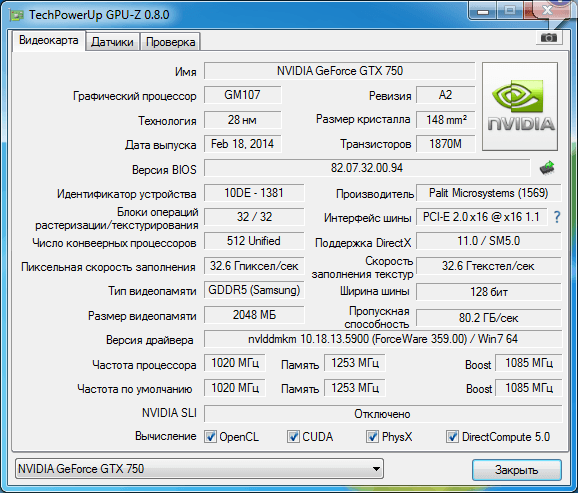Switch to the Датчики tab
The width and height of the screenshot is (578, 493).
(x=112, y=42)
